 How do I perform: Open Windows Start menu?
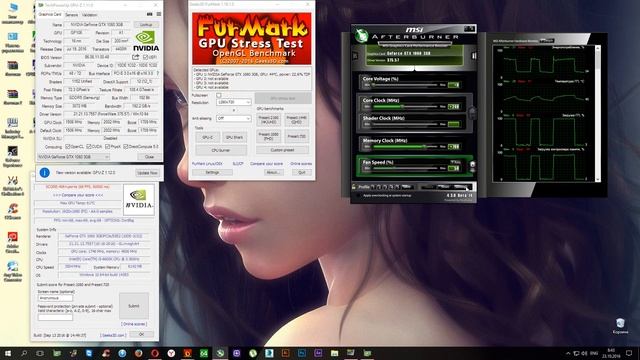[8, 353]
